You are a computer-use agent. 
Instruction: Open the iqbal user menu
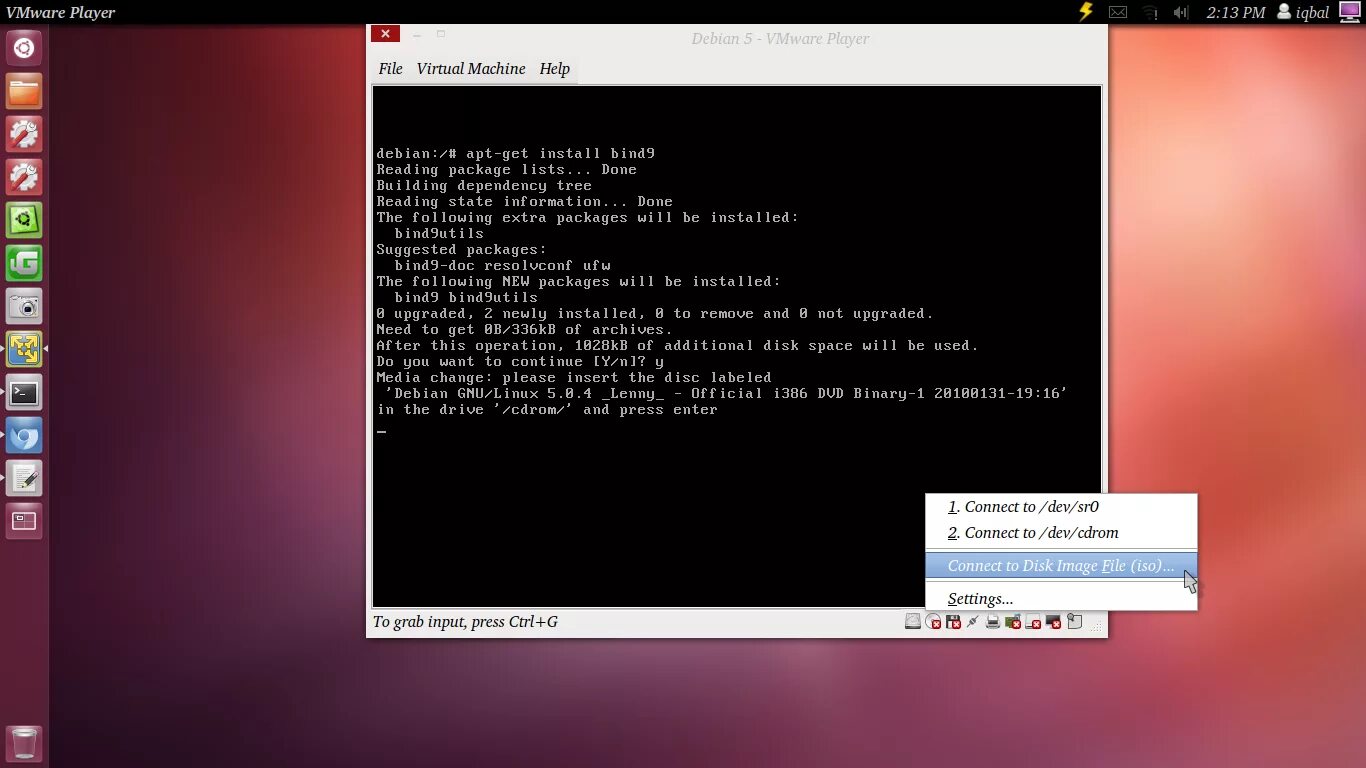1303,12
